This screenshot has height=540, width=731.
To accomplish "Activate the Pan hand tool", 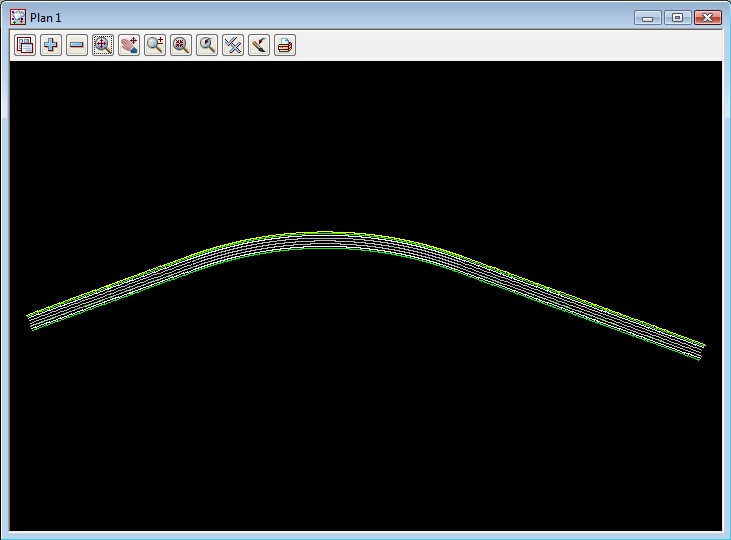I will (129, 45).
